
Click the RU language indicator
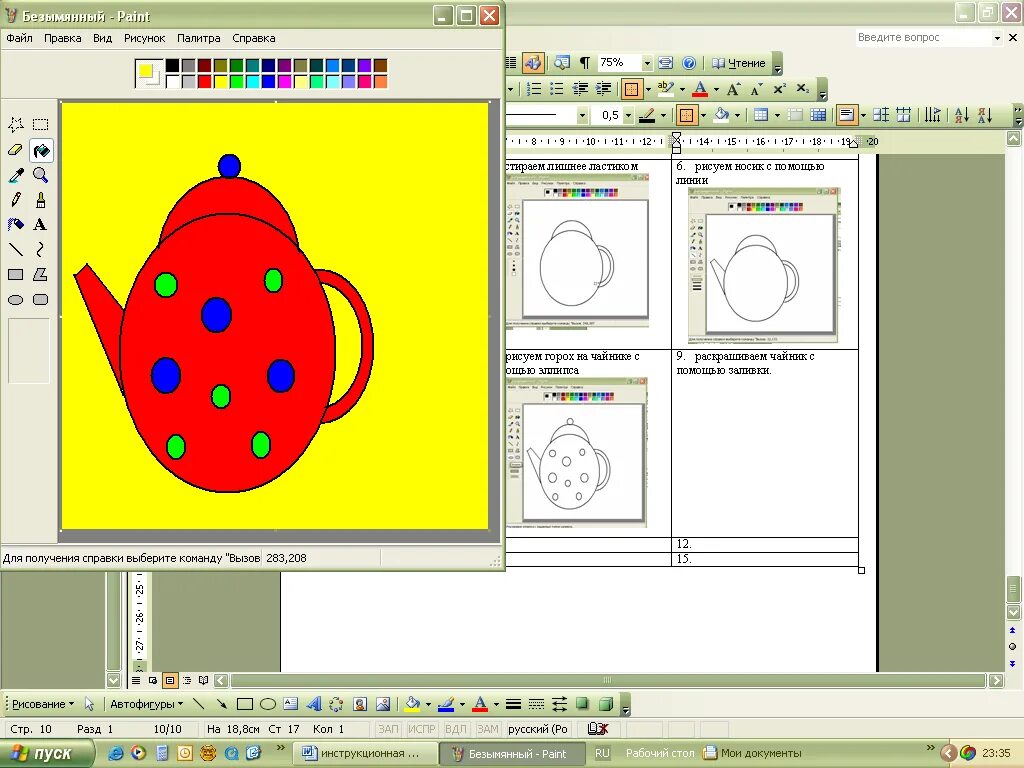[601, 753]
